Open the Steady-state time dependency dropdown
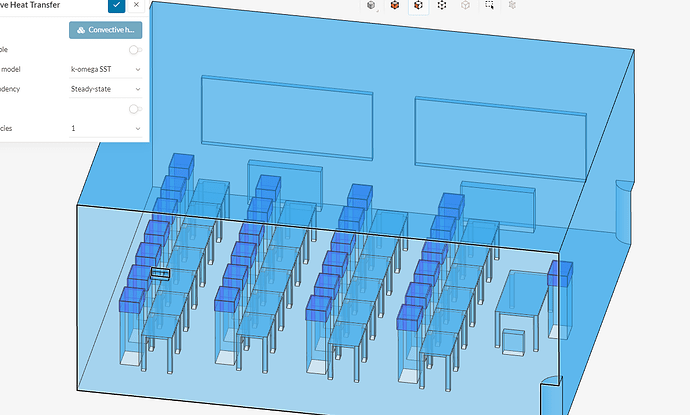This screenshot has height=415, width=690. 106,89
